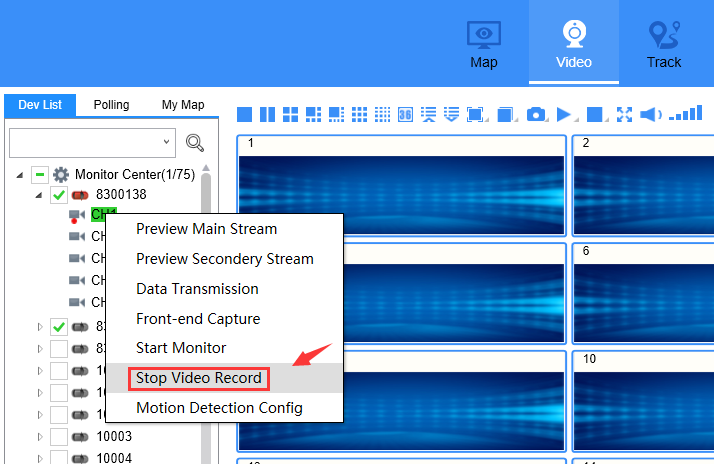
Task: Select the Dev List tab
Action: click(x=40, y=105)
